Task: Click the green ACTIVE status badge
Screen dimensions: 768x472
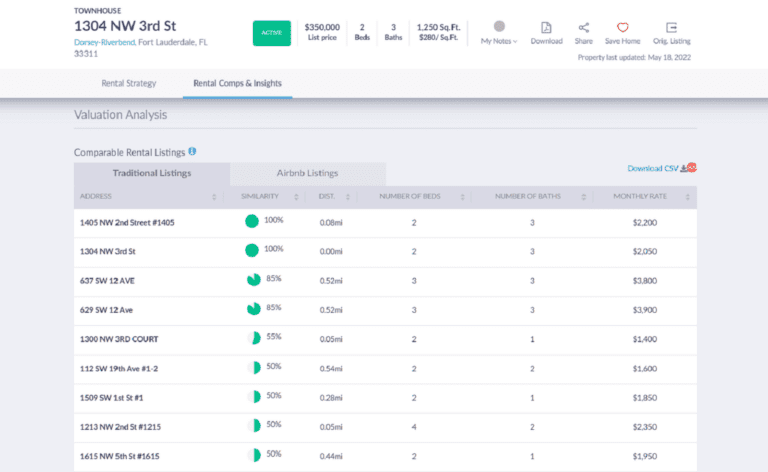Action: pos(272,32)
